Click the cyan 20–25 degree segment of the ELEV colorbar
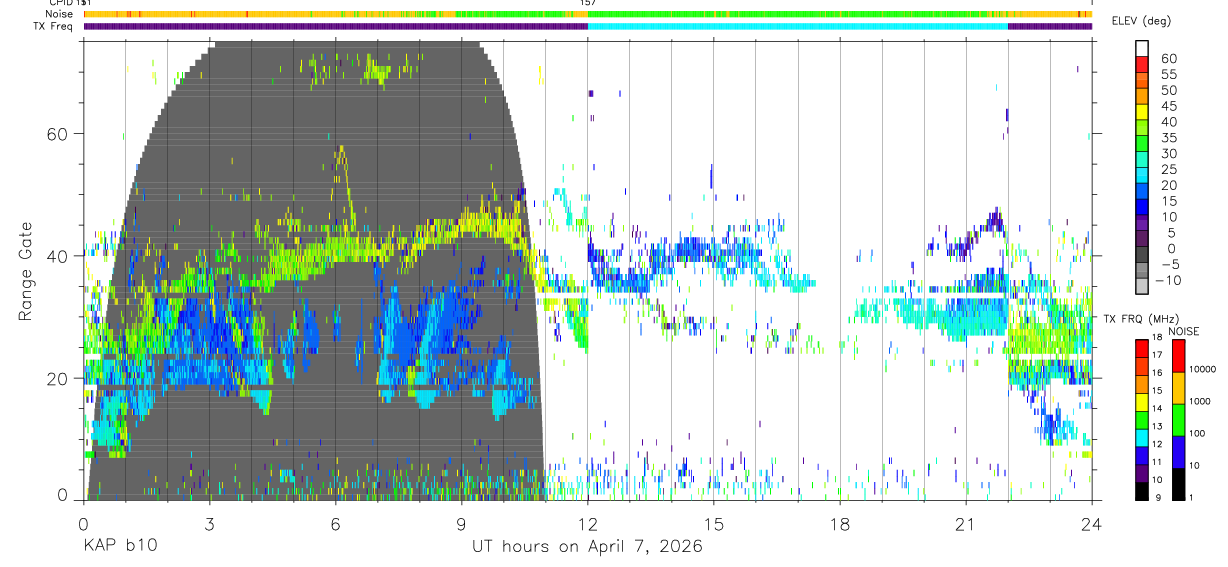The height and width of the screenshot is (567, 1228). point(1143,177)
